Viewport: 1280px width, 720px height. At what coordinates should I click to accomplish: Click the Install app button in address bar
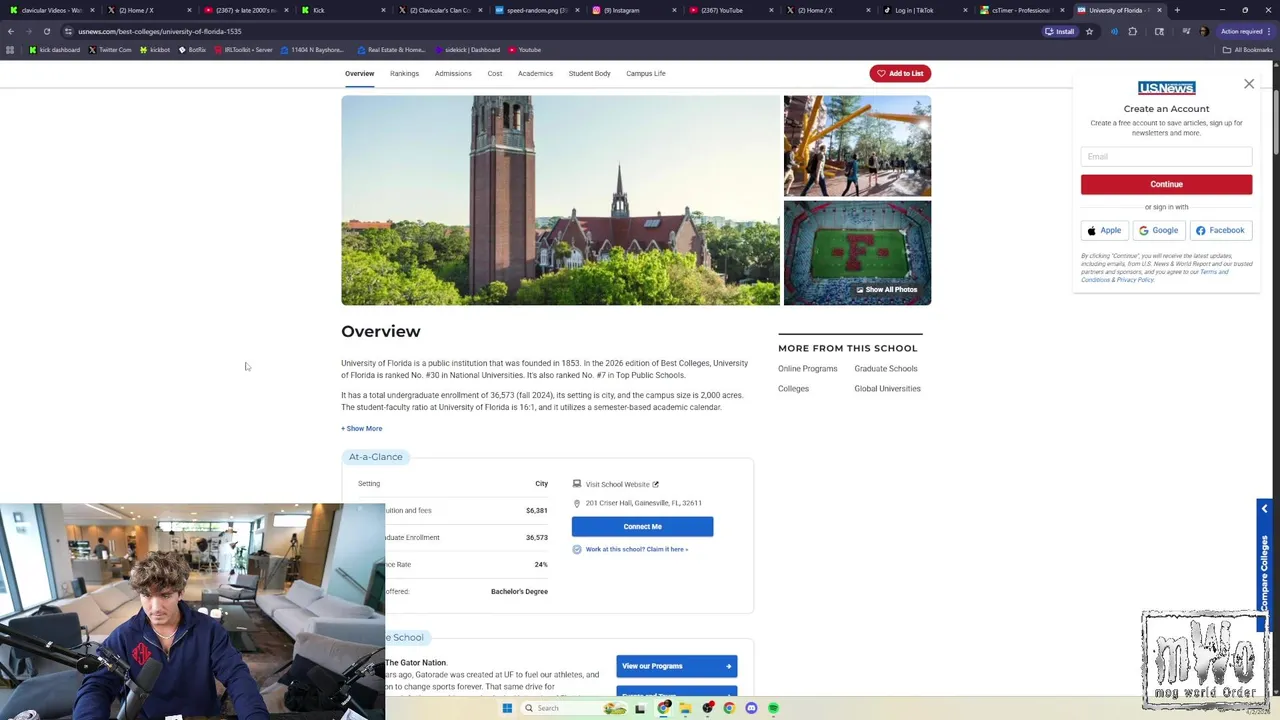1059,31
